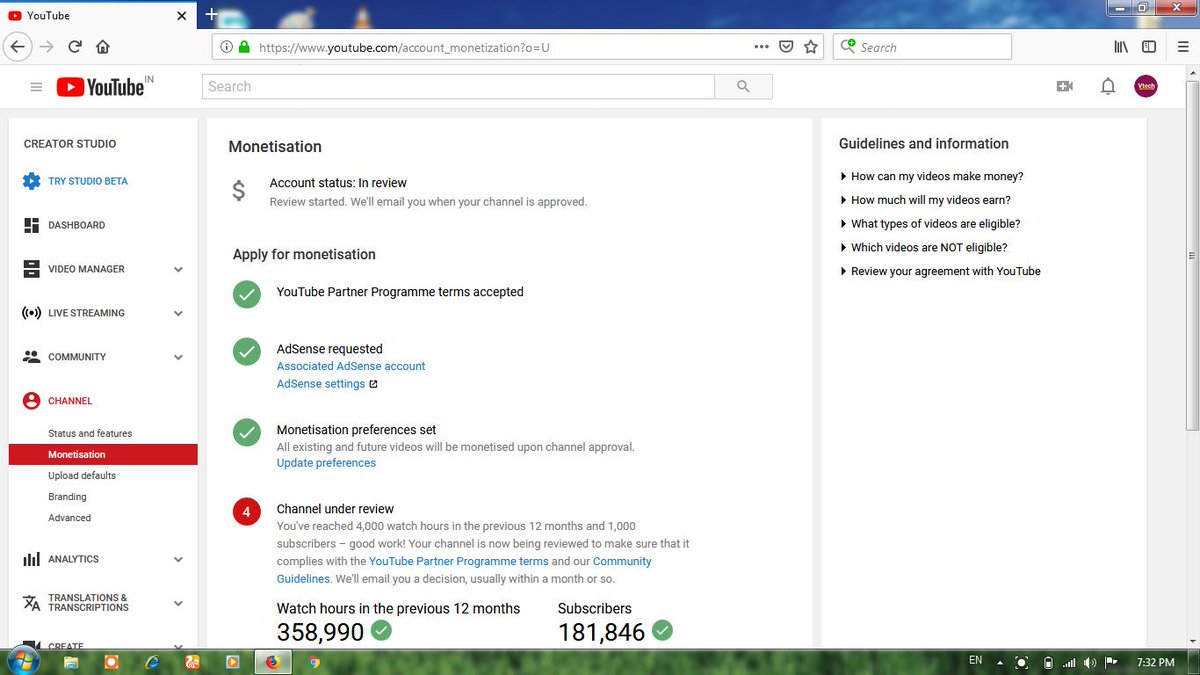Click the Update preferences link
The image size is (1200, 675).
[326, 463]
